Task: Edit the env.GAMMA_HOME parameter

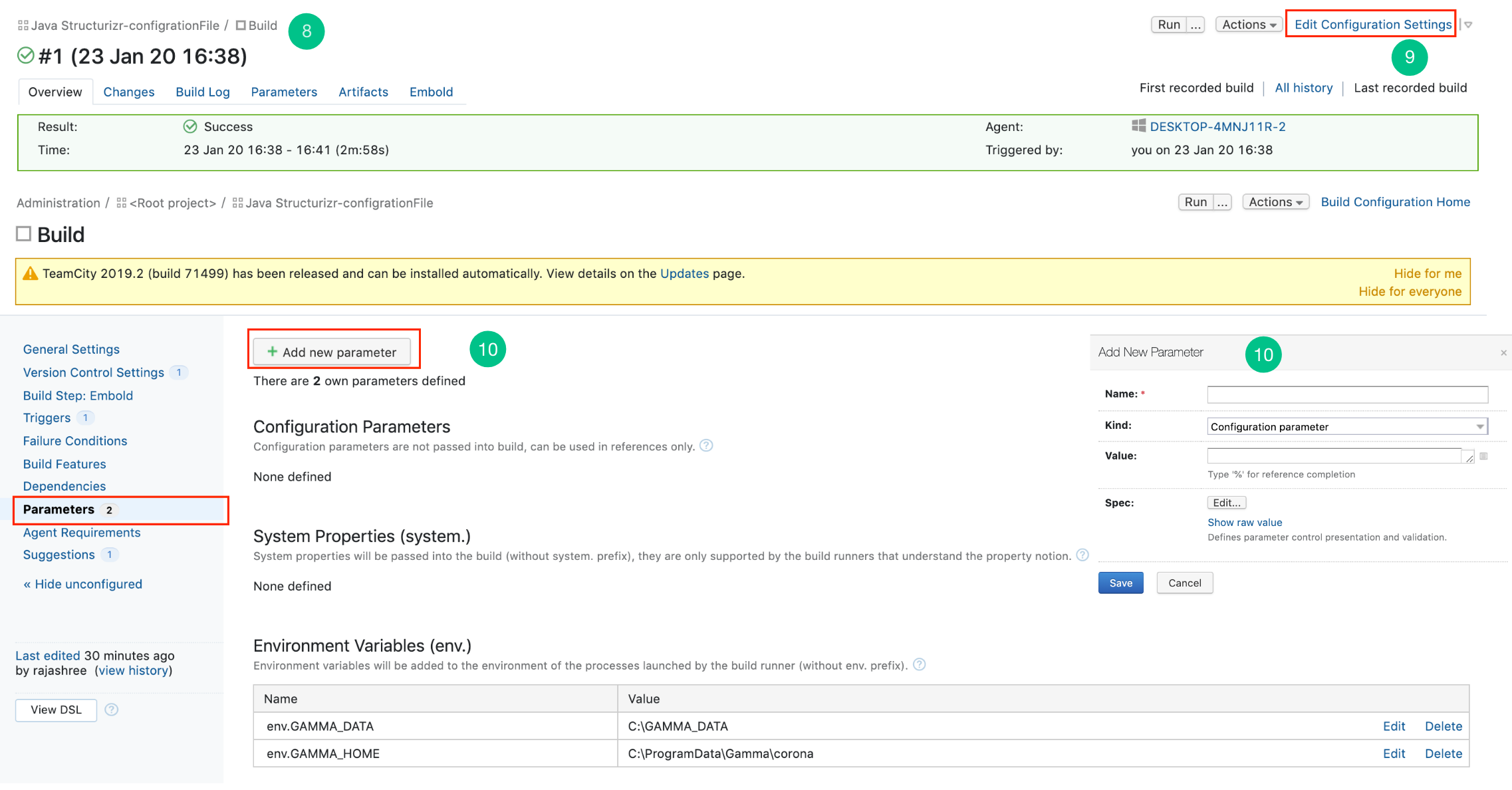Action: pos(1394,753)
